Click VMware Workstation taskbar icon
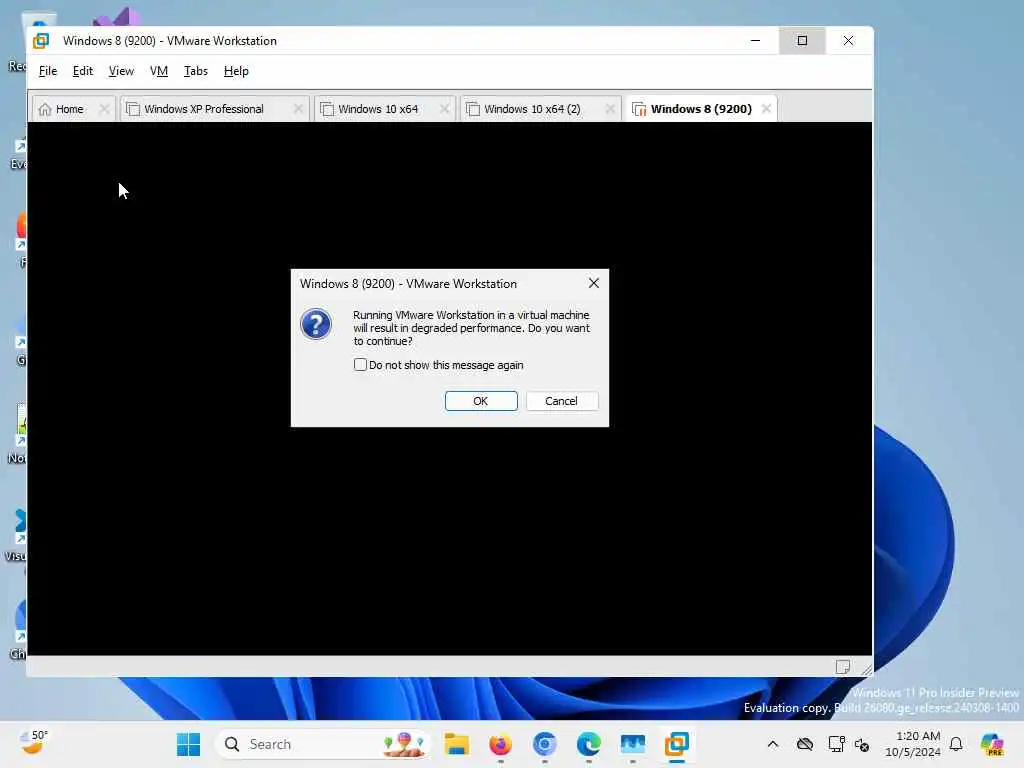1024x768 pixels. pyautogui.click(x=677, y=744)
